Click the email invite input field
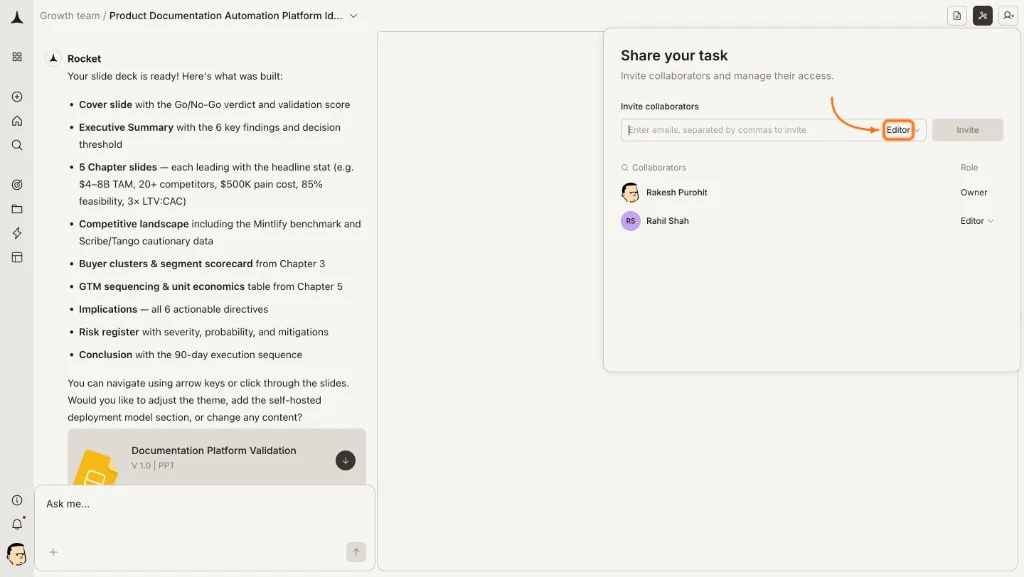Viewport: 1024px width, 577px height. click(x=750, y=129)
